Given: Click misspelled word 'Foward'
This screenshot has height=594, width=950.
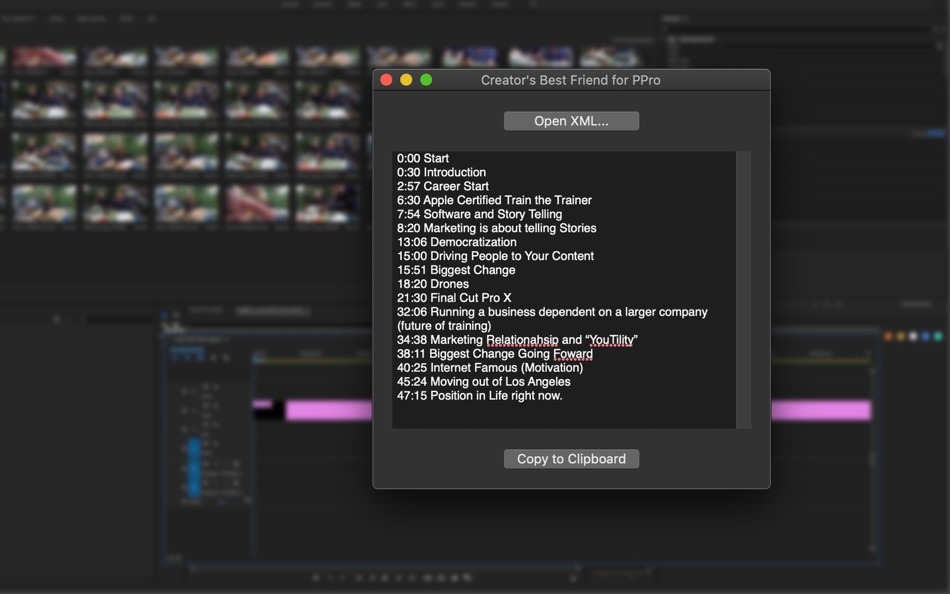Looking at the screenshot, I should 573,353.
